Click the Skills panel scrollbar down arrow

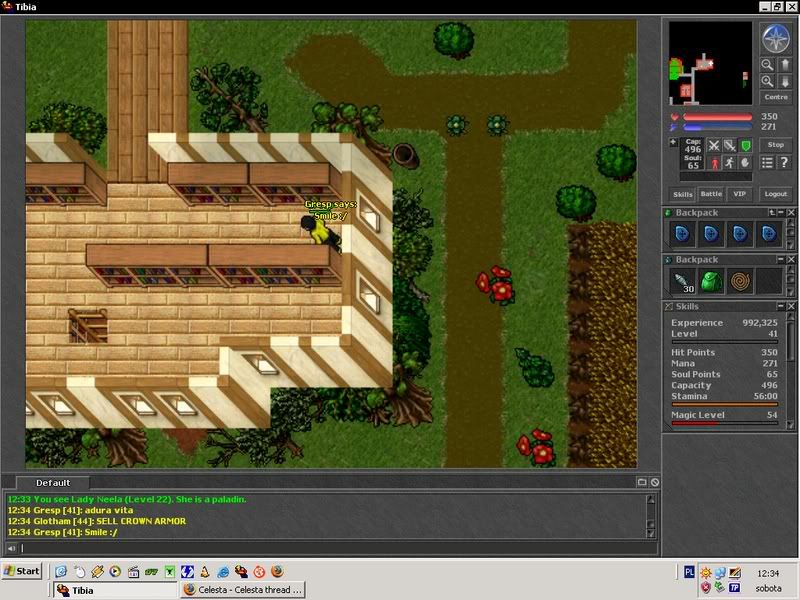click(791, 424)
